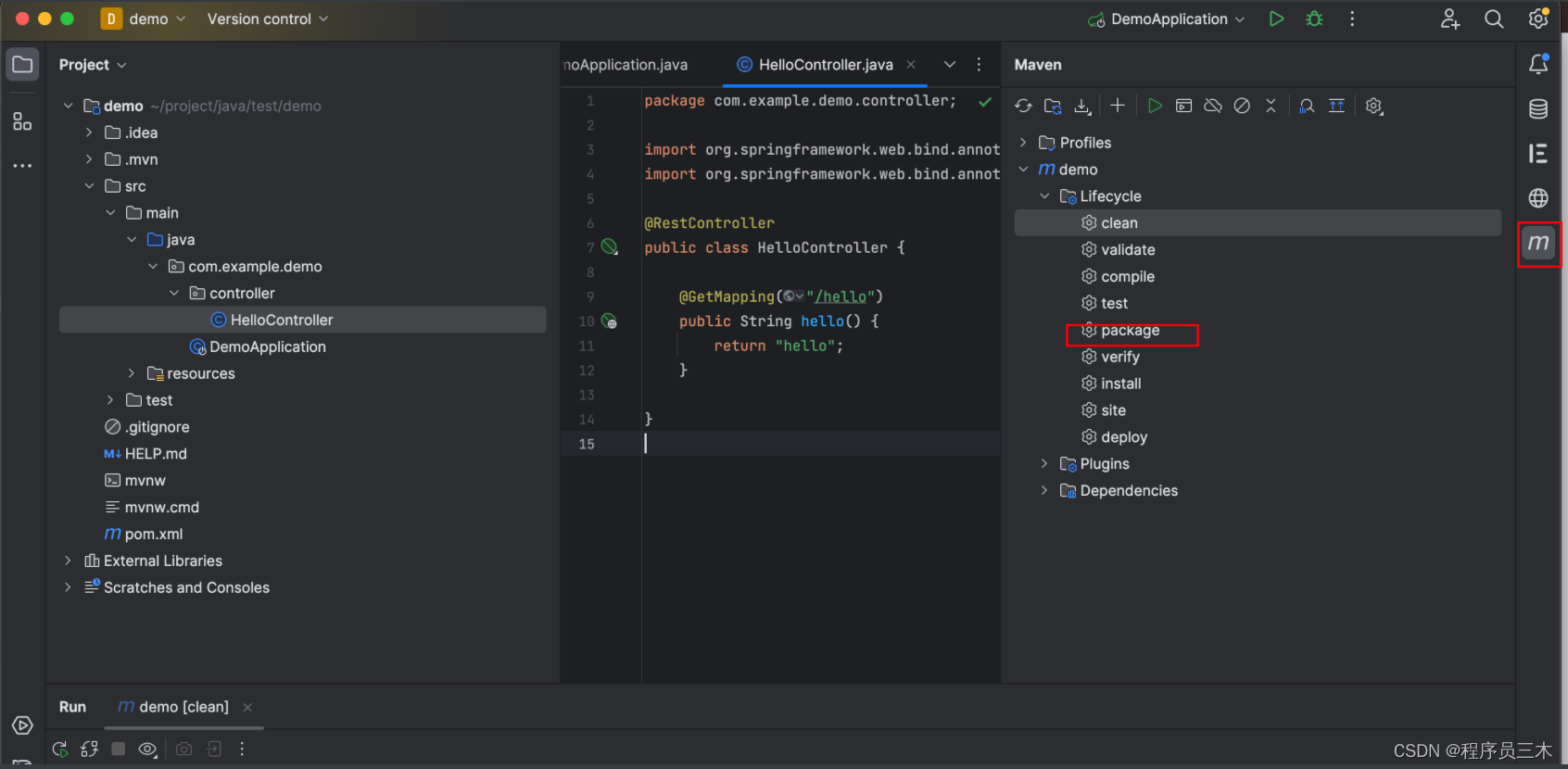Close the demo [clean] run tab
The width and height of the screenshot is (1568, 769).
pyautogui.click(x=247, y=707)
